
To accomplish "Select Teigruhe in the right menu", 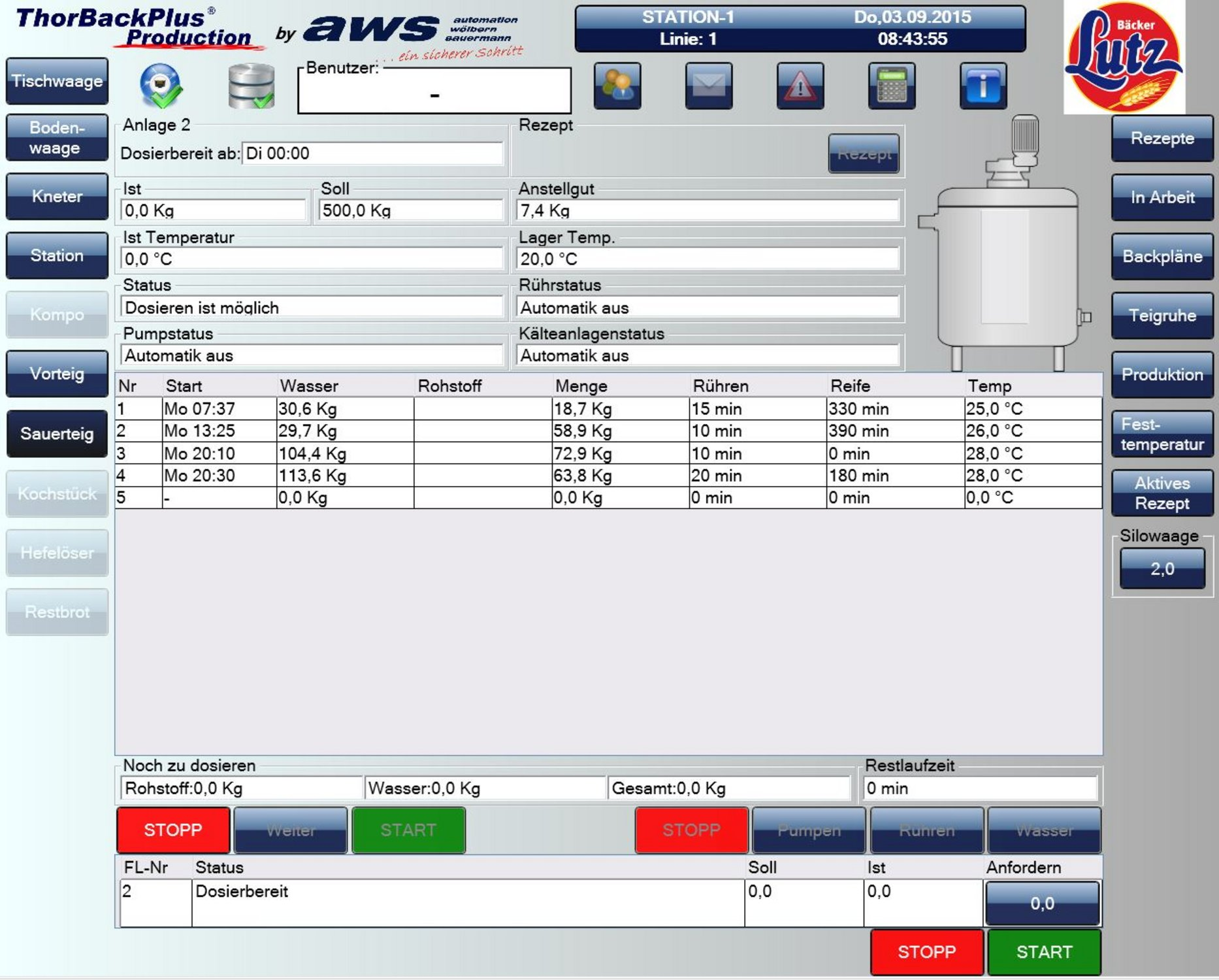I will point(1162,316).
